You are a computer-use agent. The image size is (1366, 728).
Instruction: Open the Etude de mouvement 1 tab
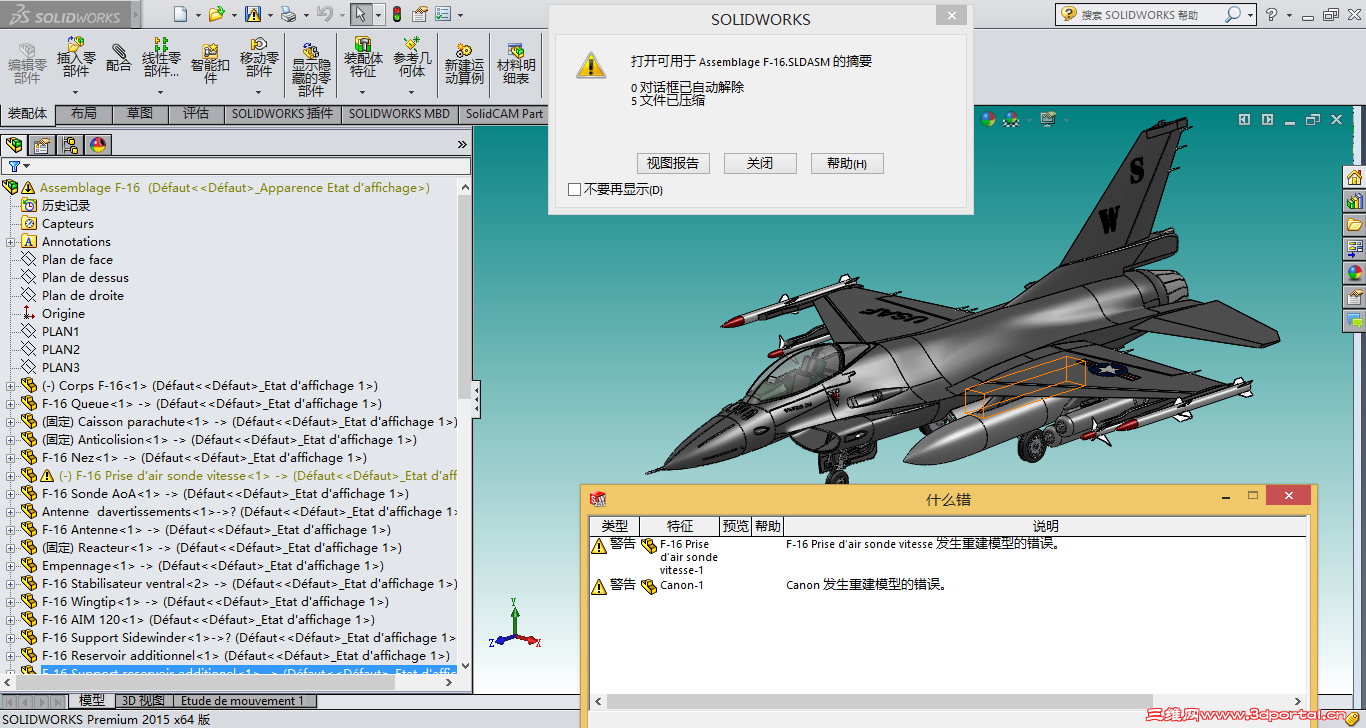pyautogui.click(x=243, y=701)
